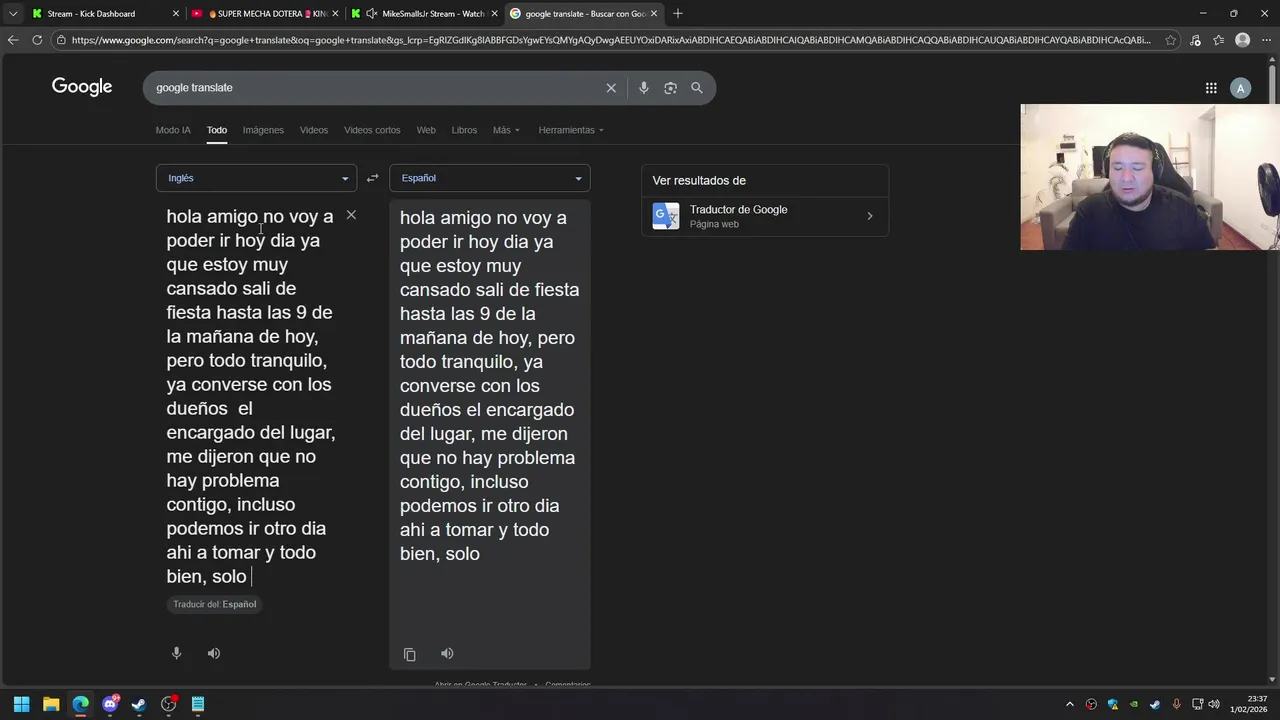Open the Inglés source language dropdown
This screenshot has width=1280, height=720.
(x=256, y=178)
